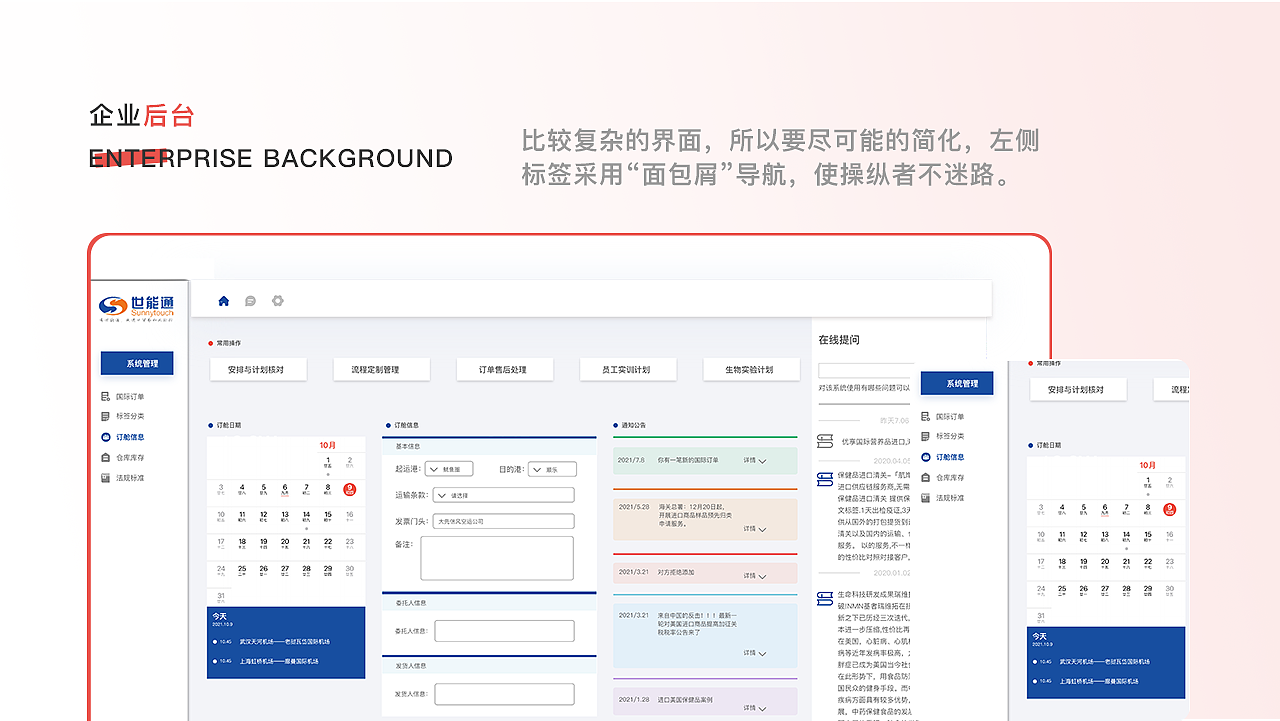Image resolution: width=1280 pixels, height=721 pixels.
Task: Select date 6 in right panel calendar
Action: point(1105,510)
